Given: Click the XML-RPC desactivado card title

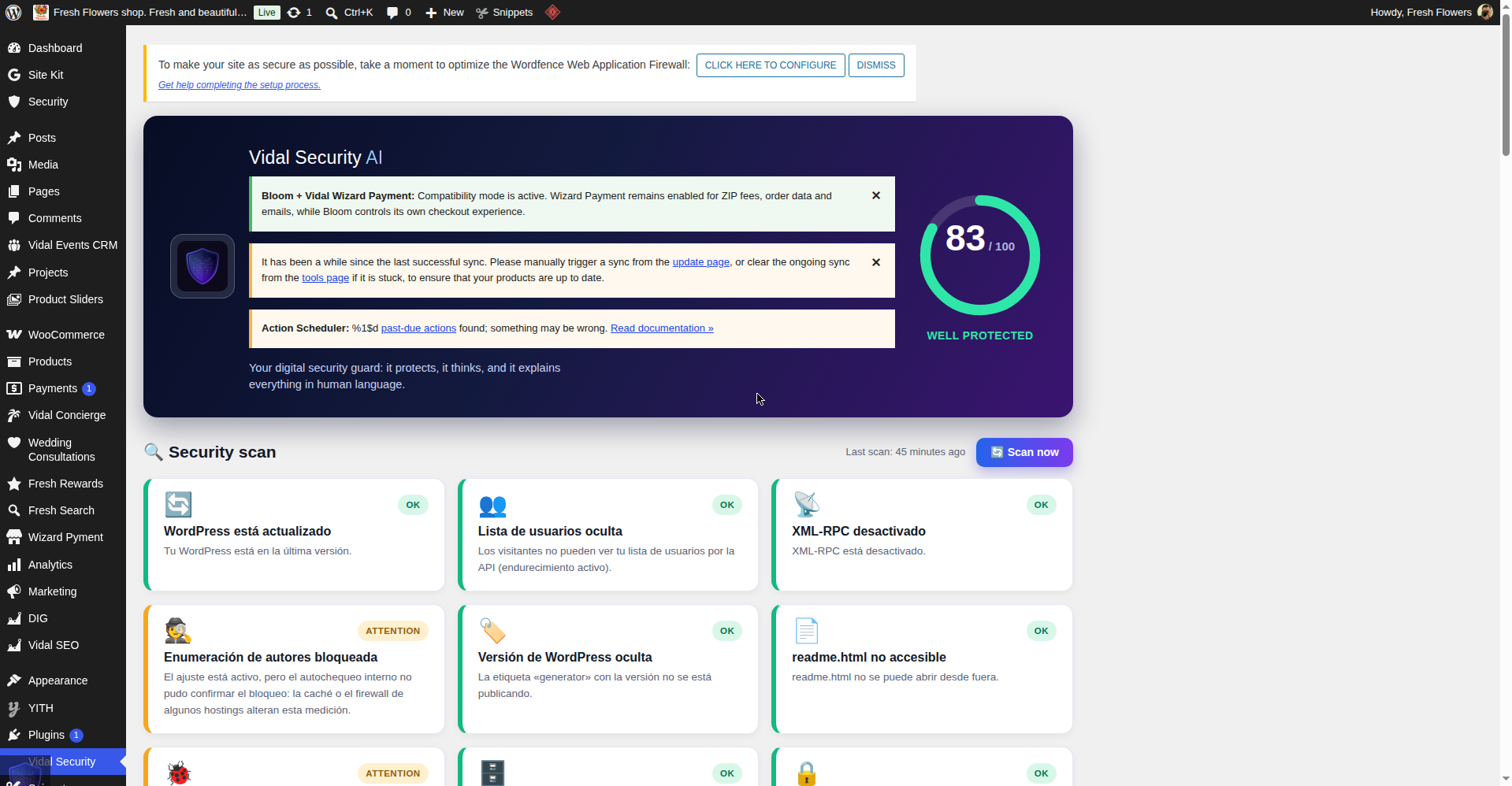Looking at the screenshot, I should coord(858,532).
